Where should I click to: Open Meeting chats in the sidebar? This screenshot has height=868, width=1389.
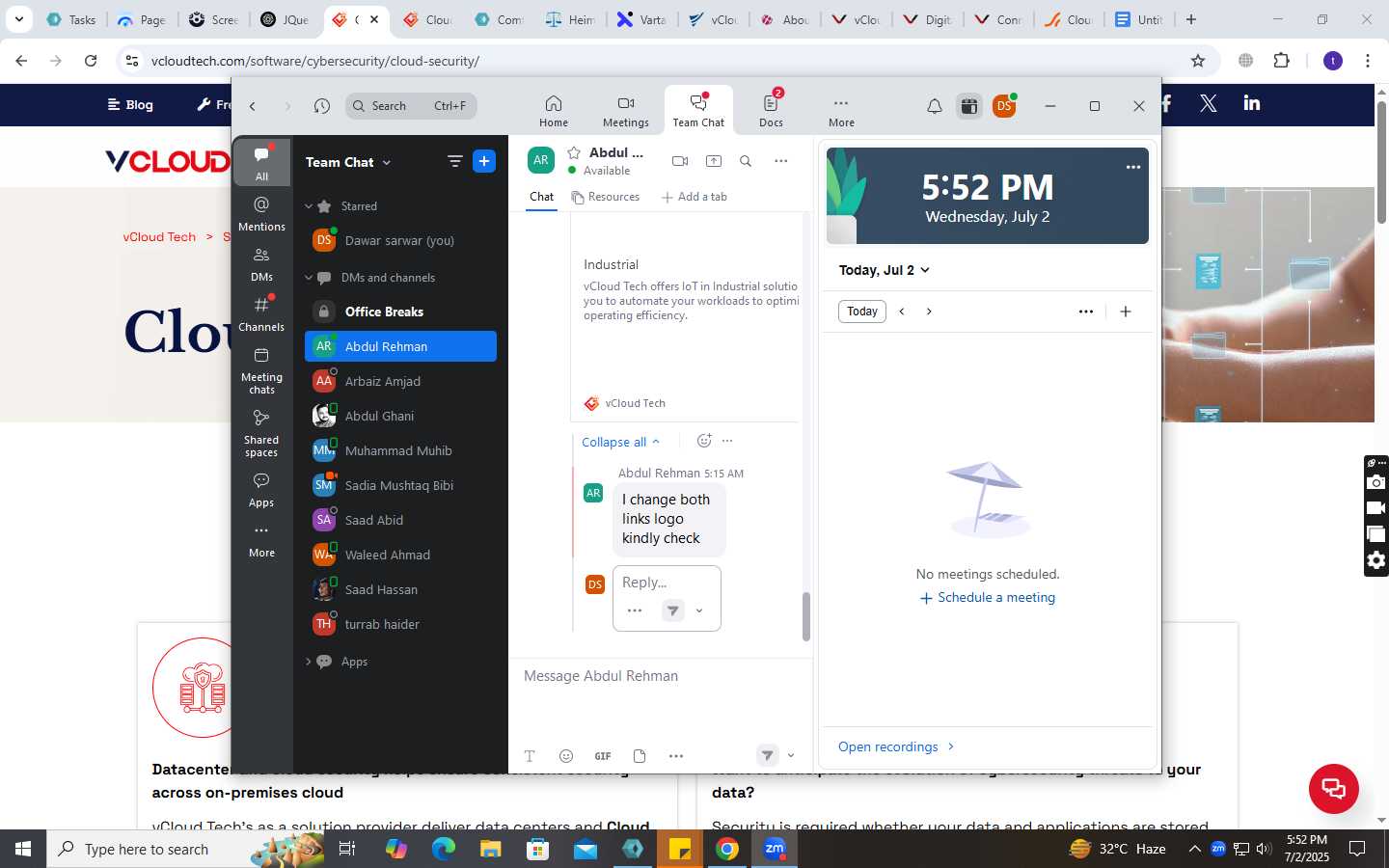[x=261, y=370]
